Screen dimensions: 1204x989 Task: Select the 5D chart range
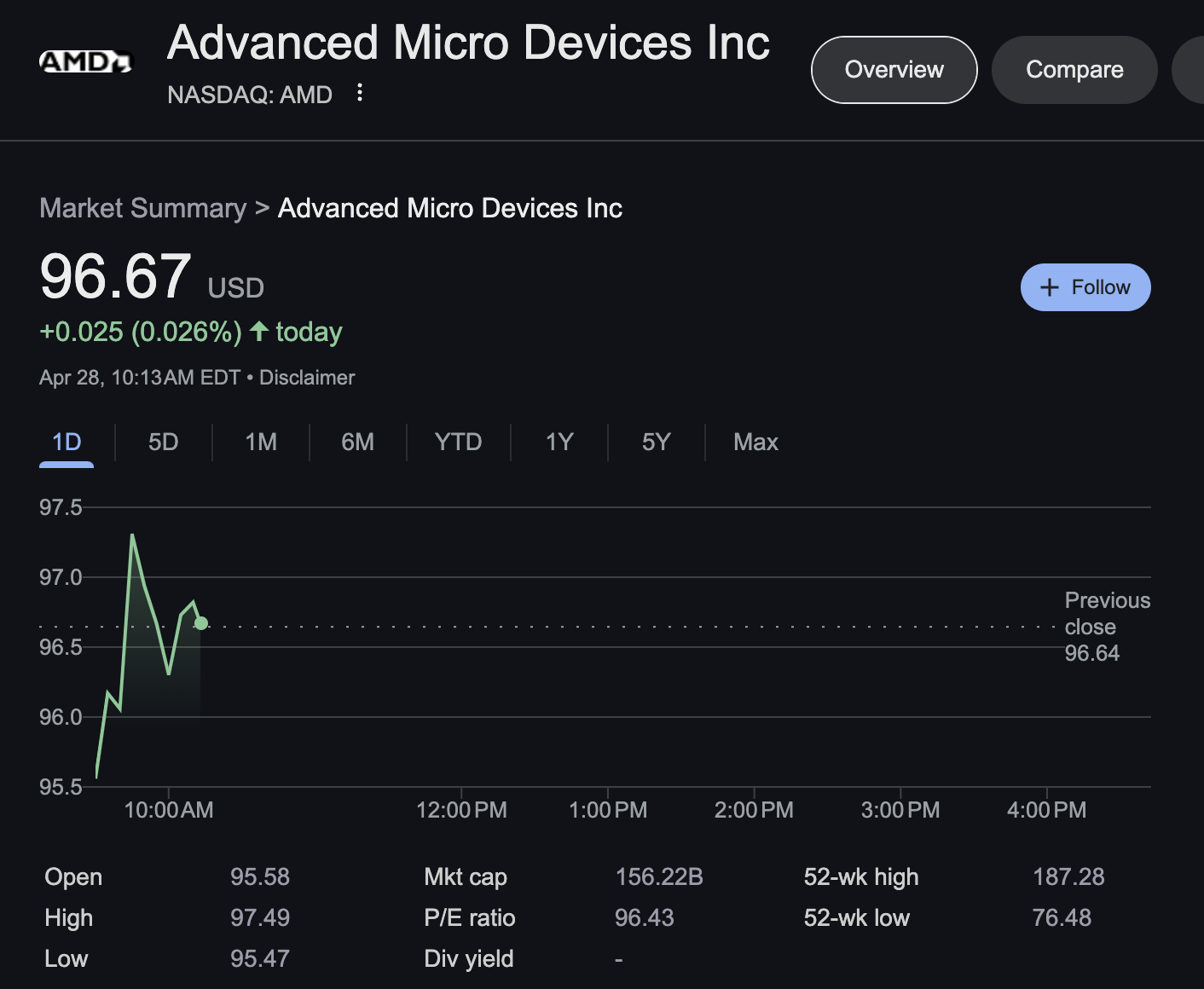point(163,442)
